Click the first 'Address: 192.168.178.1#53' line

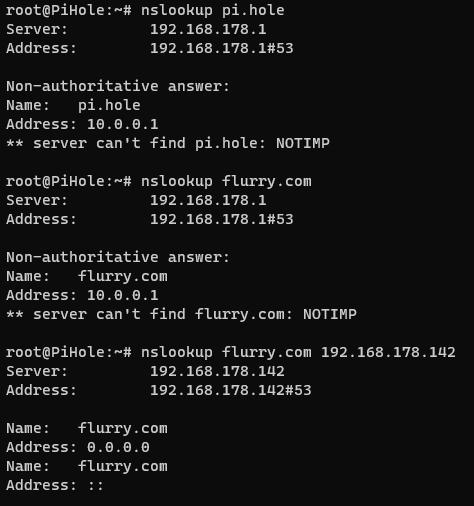tap(150, 48)
